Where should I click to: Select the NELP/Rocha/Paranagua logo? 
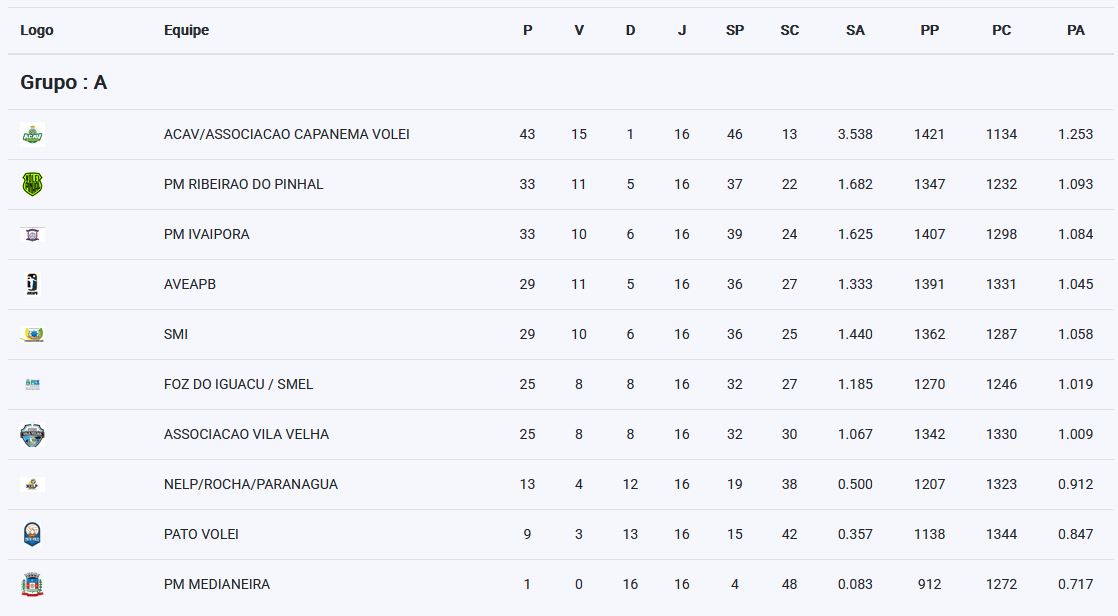[32, 485]
